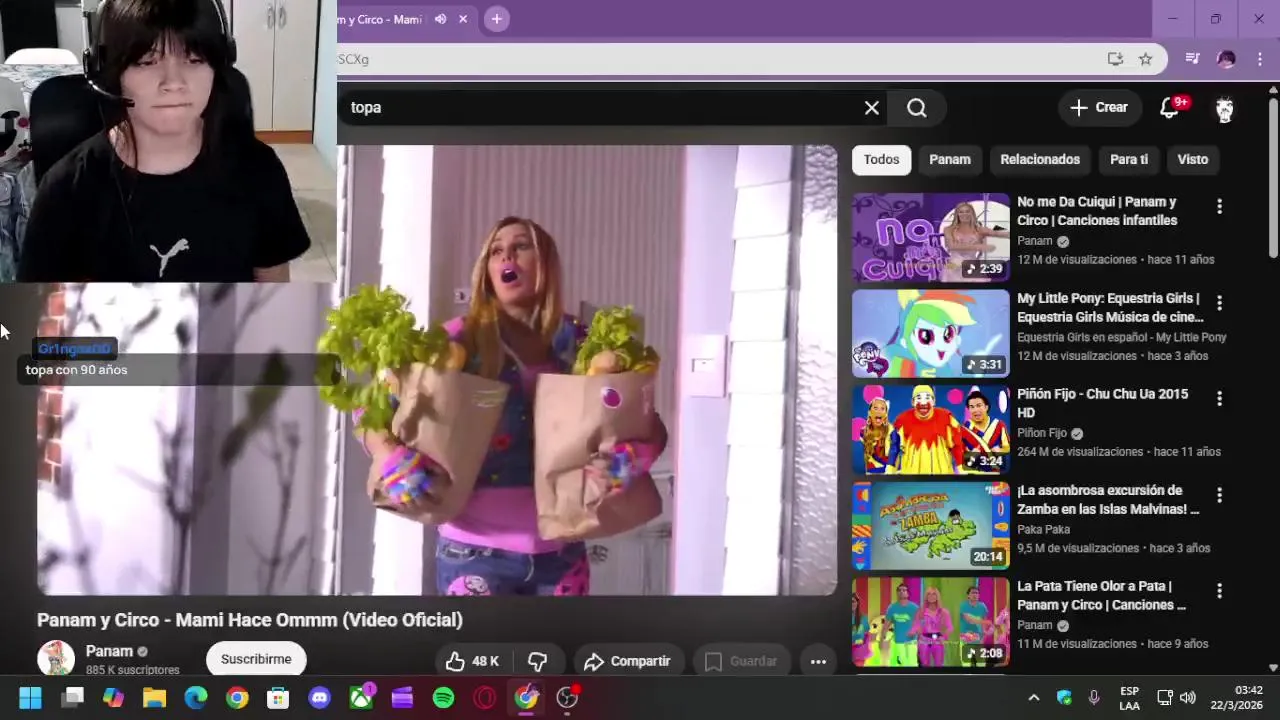This screenshot has width=1280, height=720.
Task: Open Piñón Fijo Chu Chu Ua thumbnail
Action: coord(931,430)
